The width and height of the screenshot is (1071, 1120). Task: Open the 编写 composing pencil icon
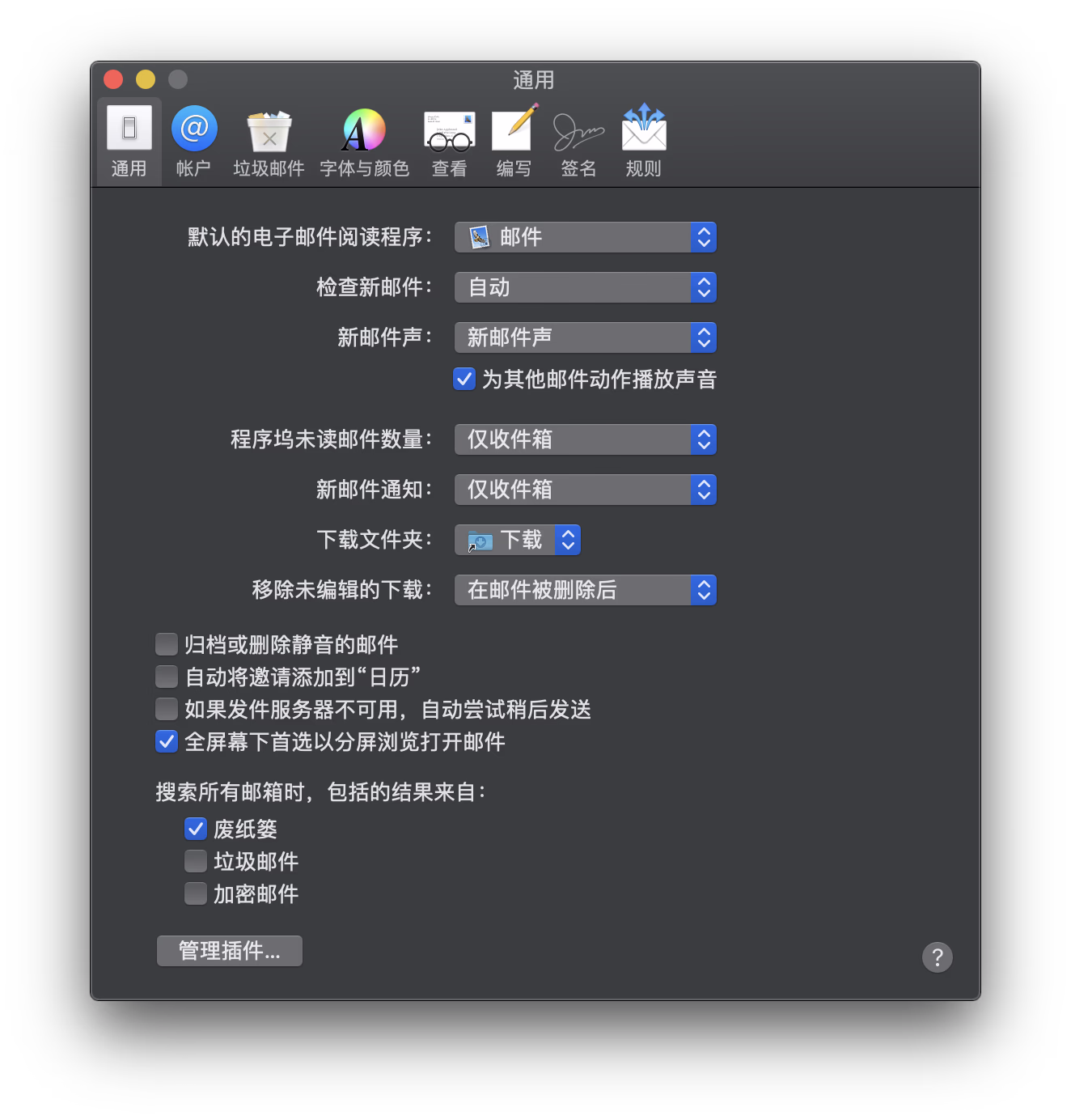click(514, 129)
